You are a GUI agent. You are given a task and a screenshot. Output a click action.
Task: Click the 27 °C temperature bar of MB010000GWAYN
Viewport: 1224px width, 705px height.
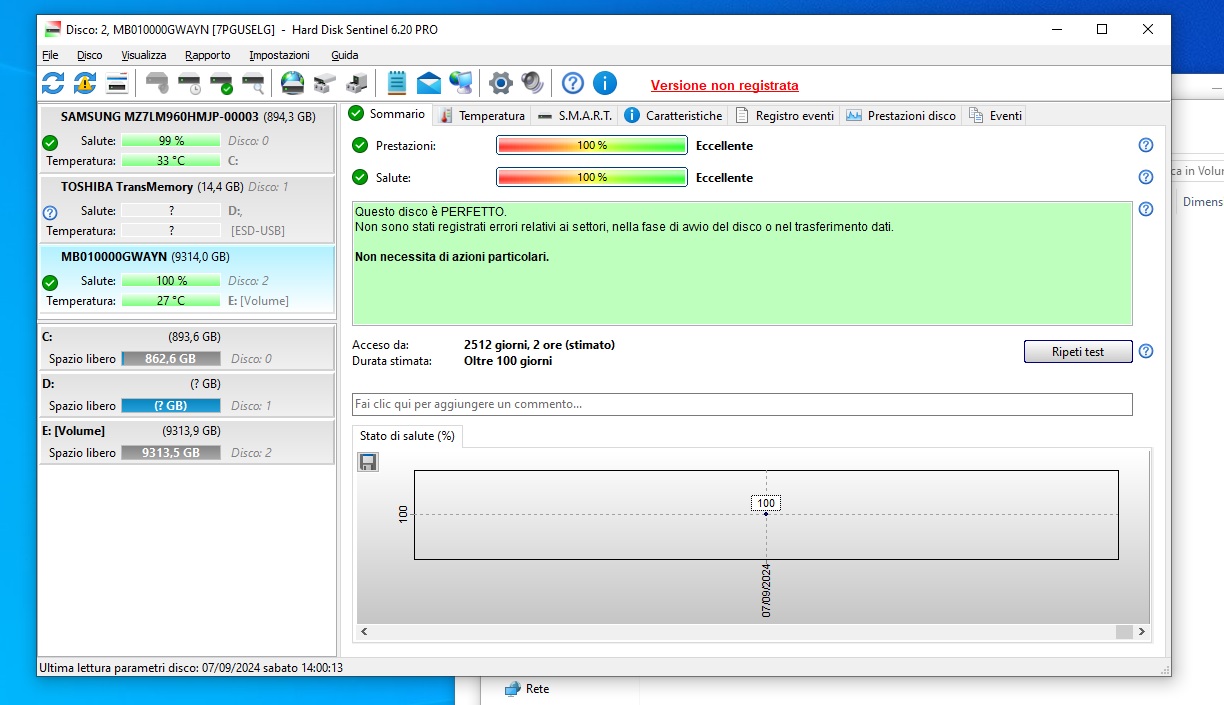(x=171, y=301)
